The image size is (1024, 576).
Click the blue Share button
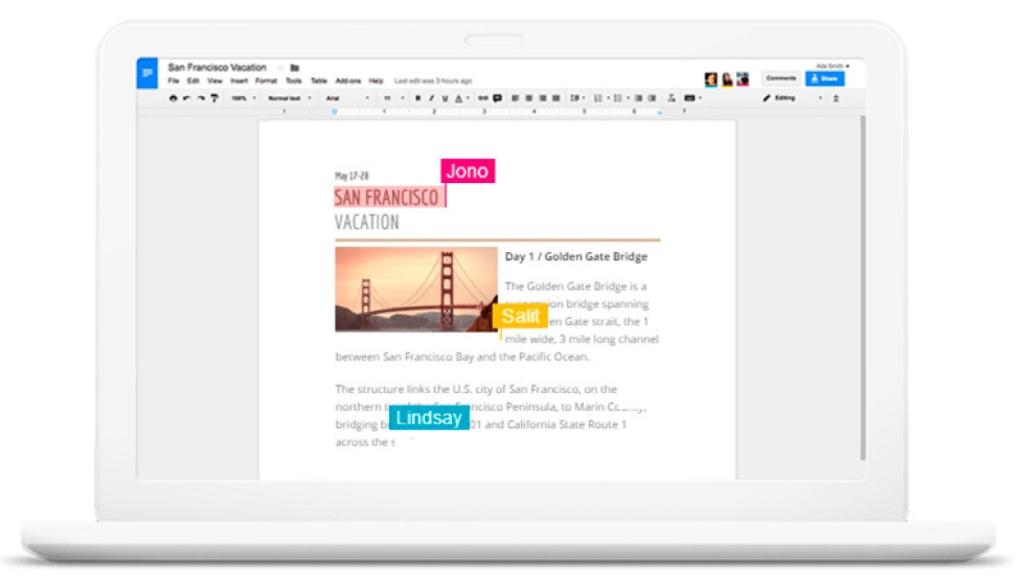825,78
